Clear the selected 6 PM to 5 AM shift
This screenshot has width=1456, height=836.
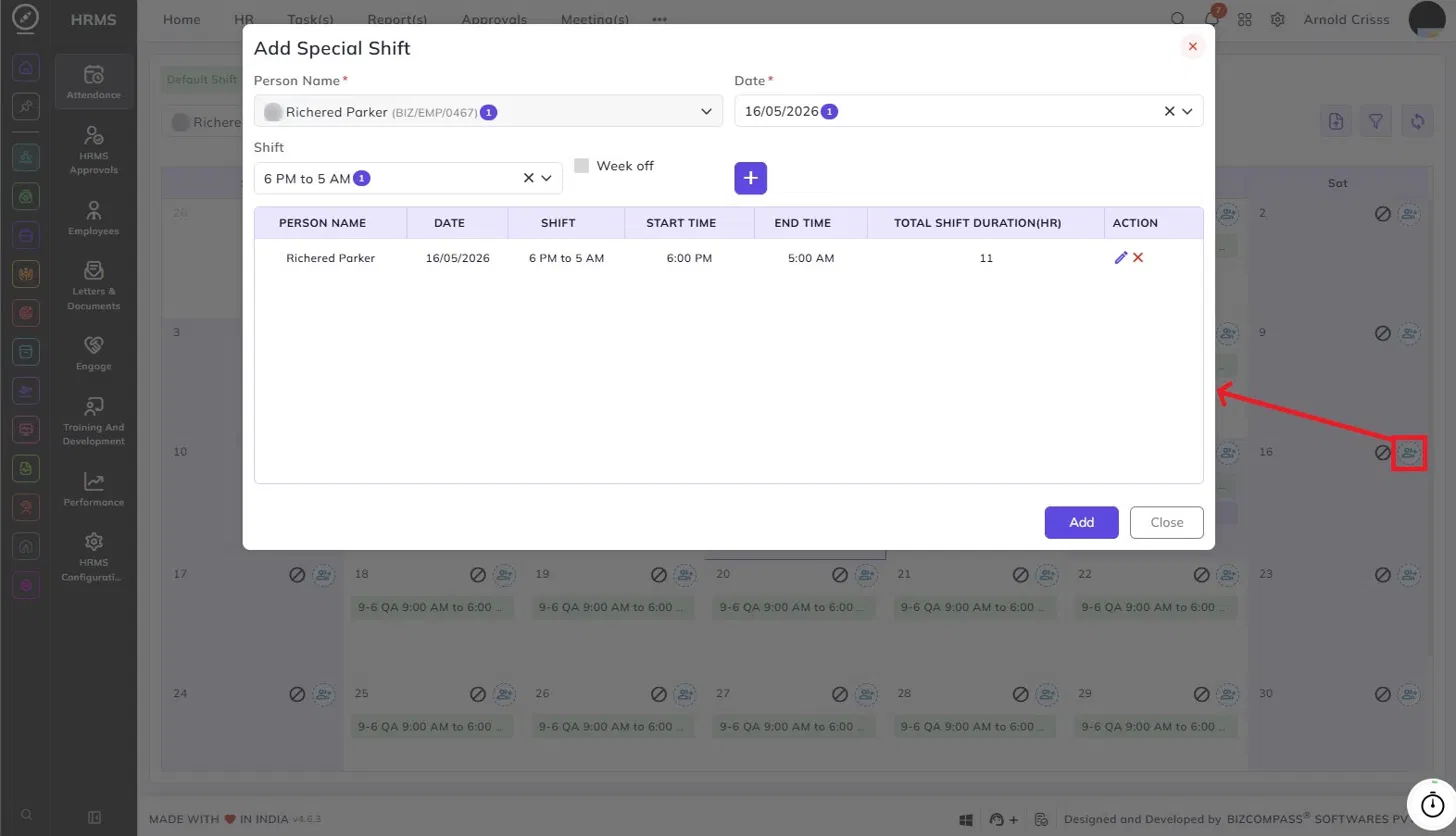[529, 178]
